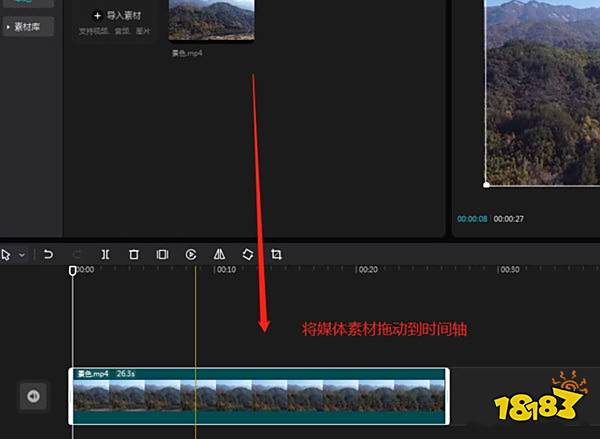Screen dimensions: 600x439
Task: Mute the track using the speaker toggle
Action: [x=33, y=397]
